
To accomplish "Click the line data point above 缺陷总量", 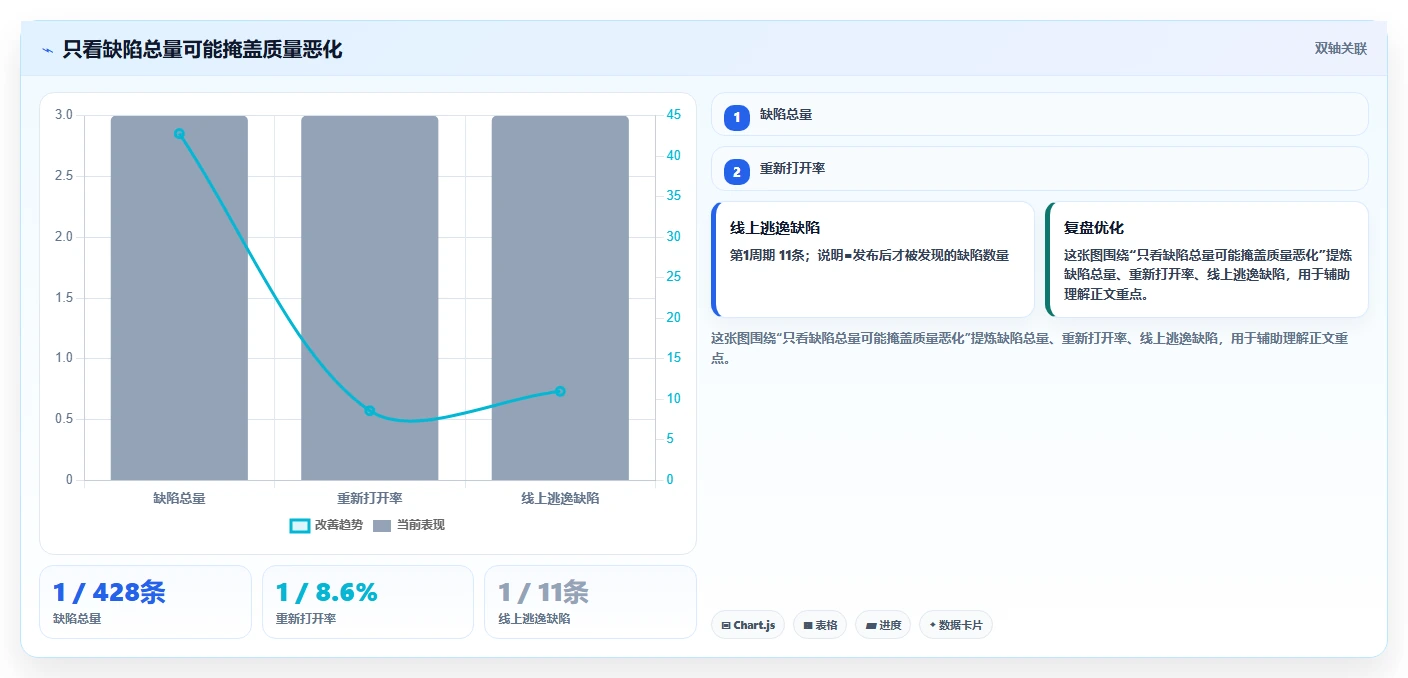I will pos(179,133).
